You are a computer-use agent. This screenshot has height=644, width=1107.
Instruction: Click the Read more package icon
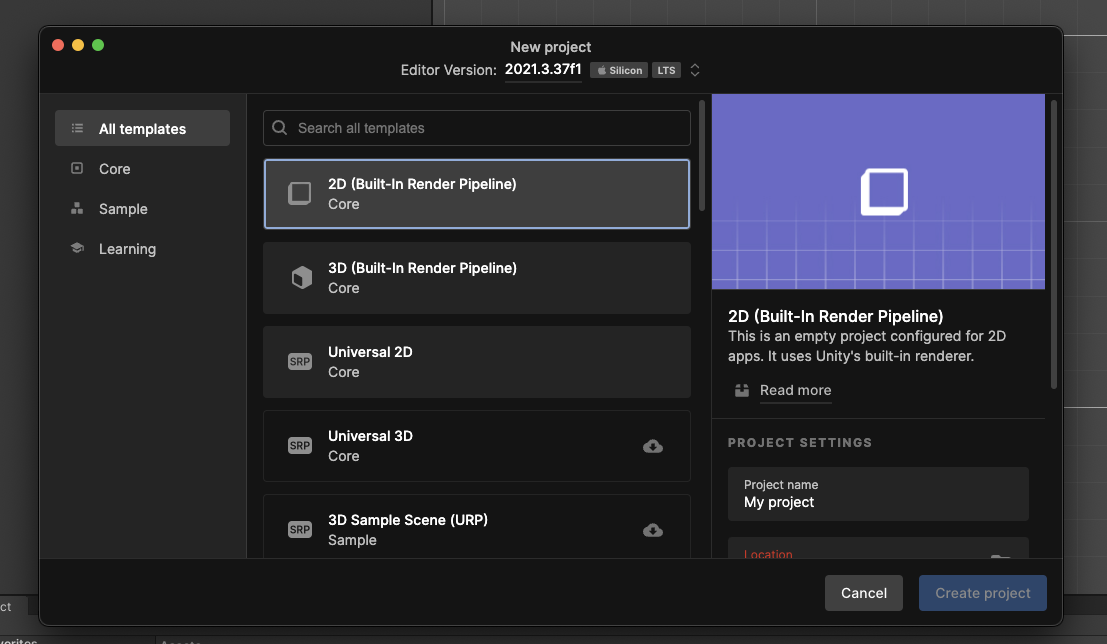(741, 390)
